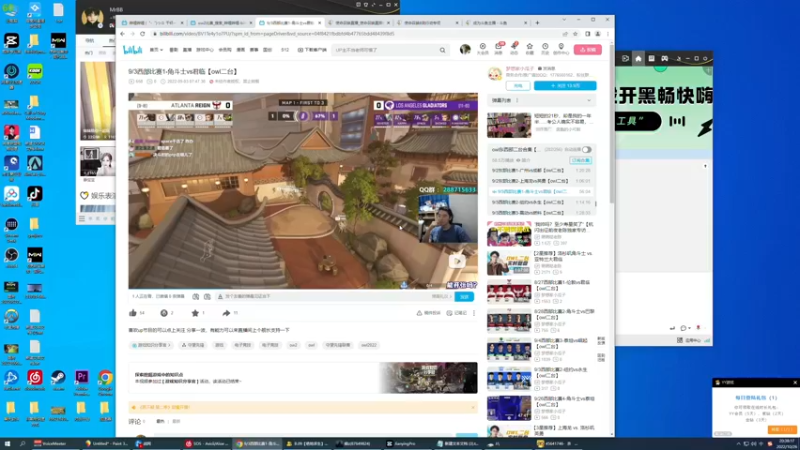The height and width of the screenshot is (450, 800).
Task: Click the play button overlay on video
Action: pos(457,261)
